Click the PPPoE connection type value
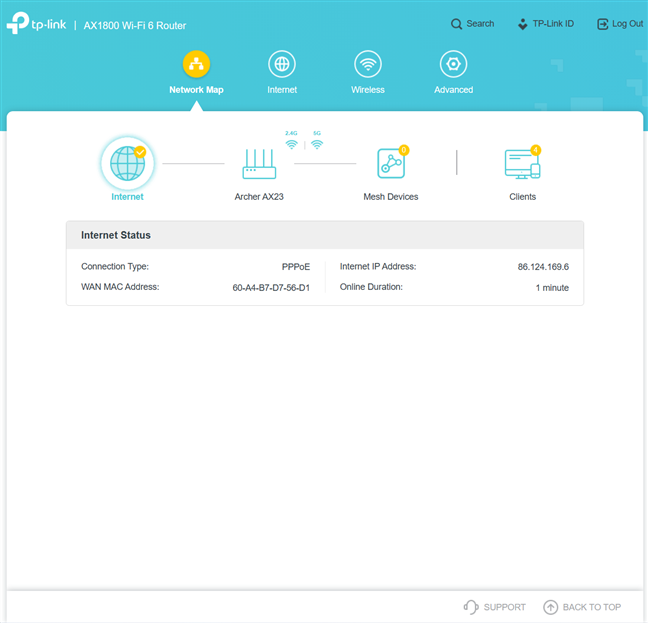This screenshot has width=648, height=623. click(x=296, y=267)
